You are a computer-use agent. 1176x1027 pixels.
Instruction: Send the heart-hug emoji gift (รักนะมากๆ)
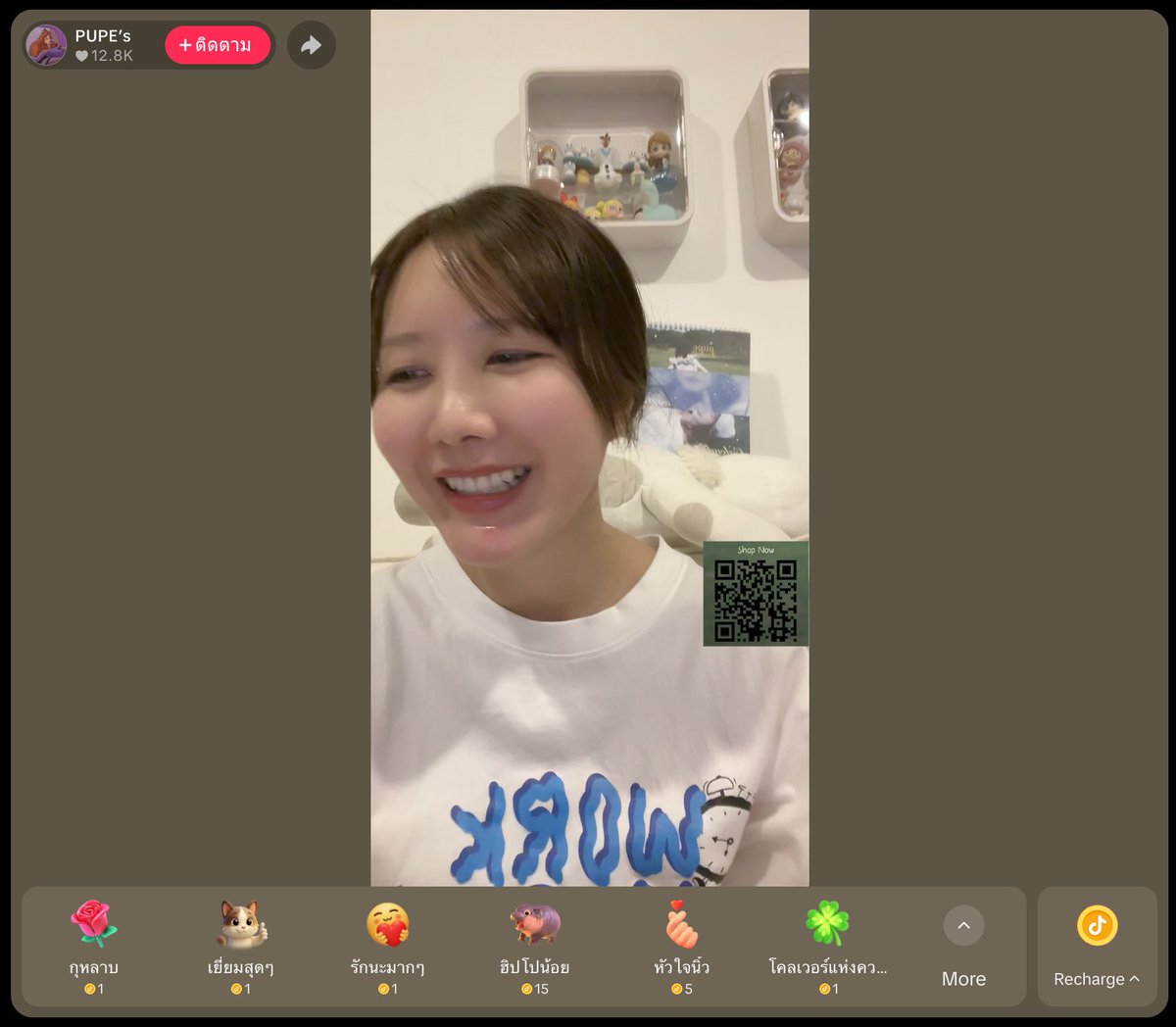(x=388, y=947)
